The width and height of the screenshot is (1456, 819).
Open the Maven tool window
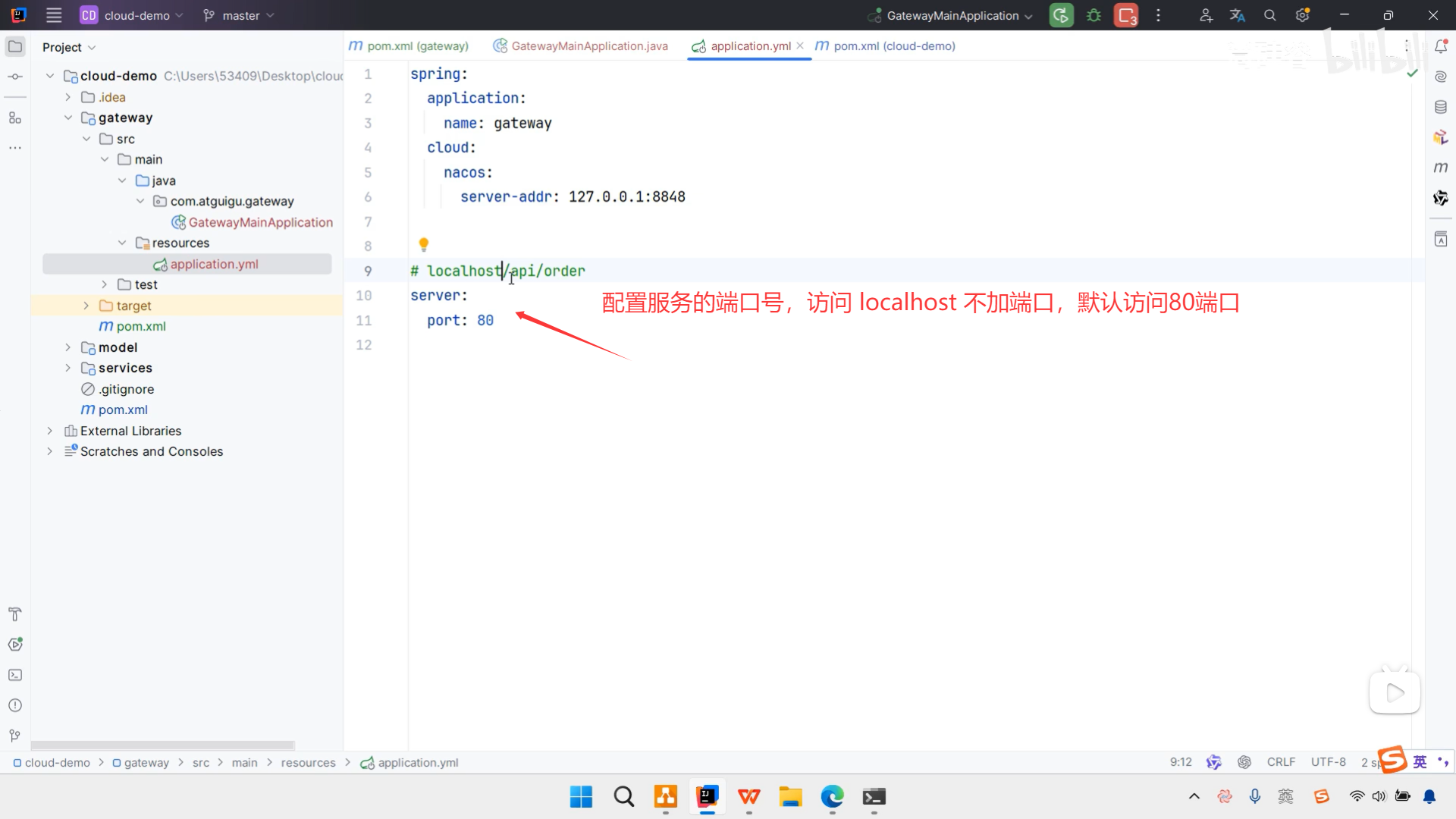1441,168
